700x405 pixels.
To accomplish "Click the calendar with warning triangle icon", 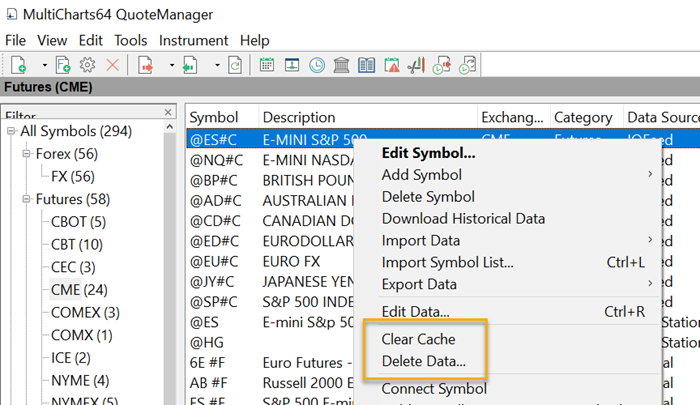I will (x=392, y=65).
